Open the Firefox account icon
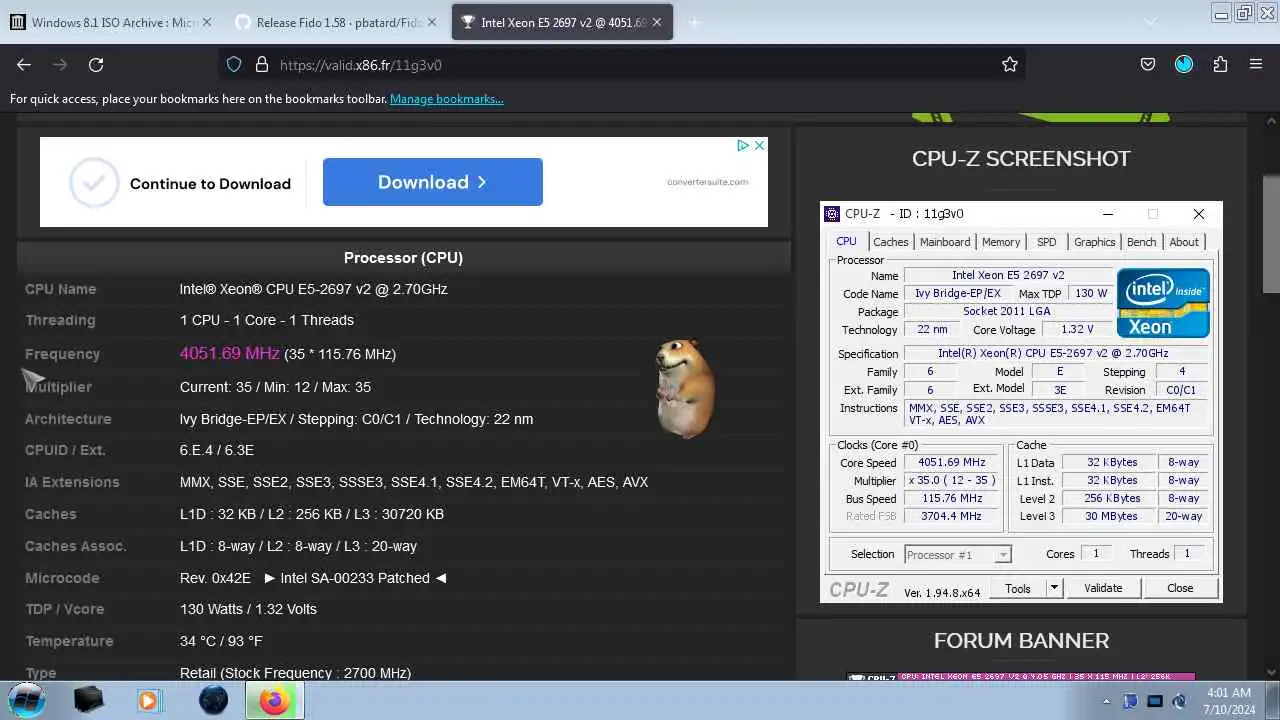Screen dimensions: 1280x720 pos(1184,64)
